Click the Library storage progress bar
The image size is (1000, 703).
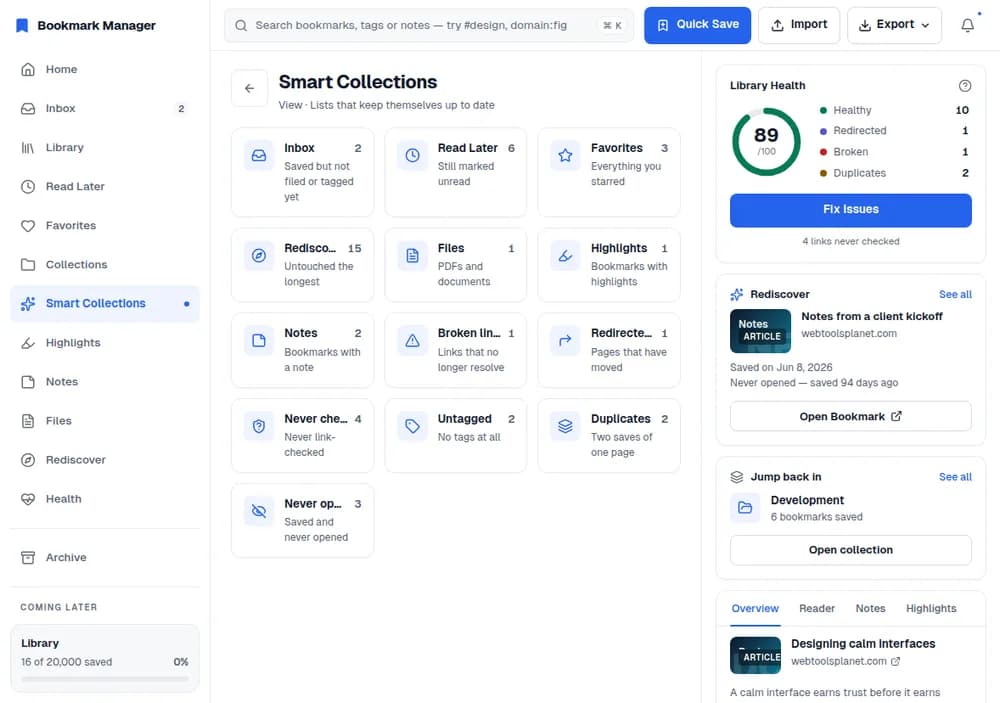click(105, 679)
